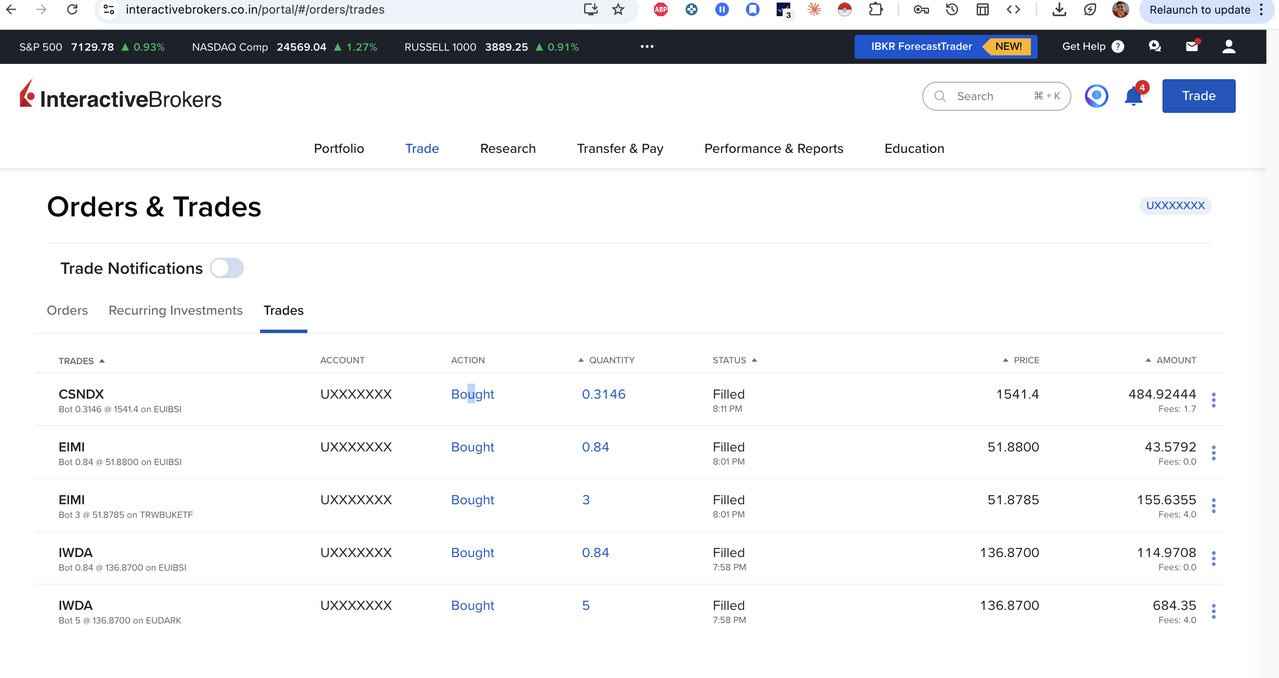Go back with the browser back arrow
The height and width of the screenshot is (678, 1279).
(12, 9)
